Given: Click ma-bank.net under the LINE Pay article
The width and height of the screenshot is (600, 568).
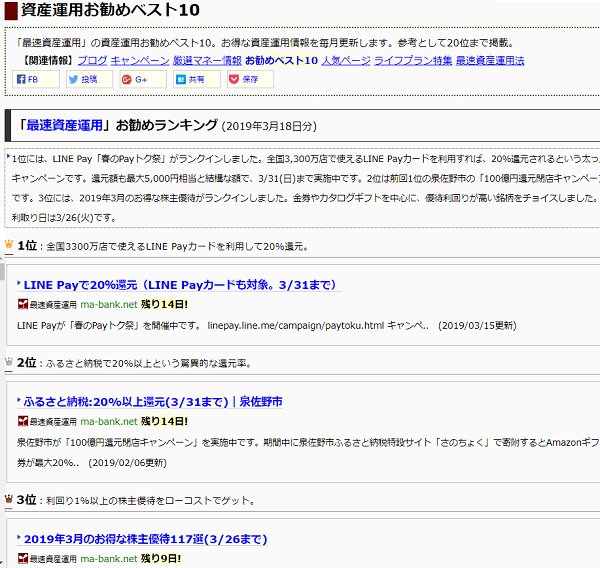Looking at the screenshot, I should pyautogui.click(x=109, y=305).
